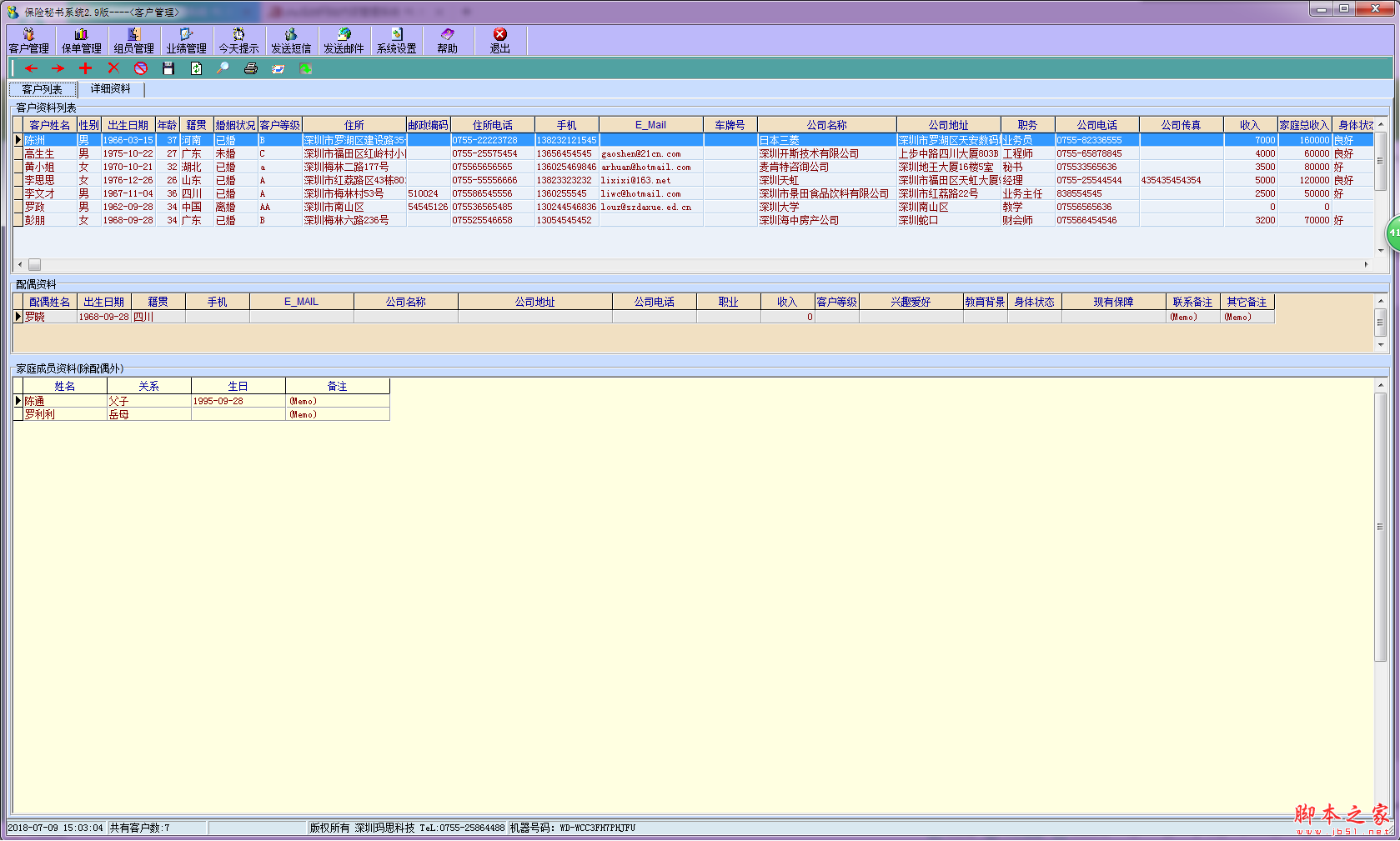Viewport: 1400px width, 841px height.
Task: Open 系统设置 (system settings)
Action: [396, 41]
